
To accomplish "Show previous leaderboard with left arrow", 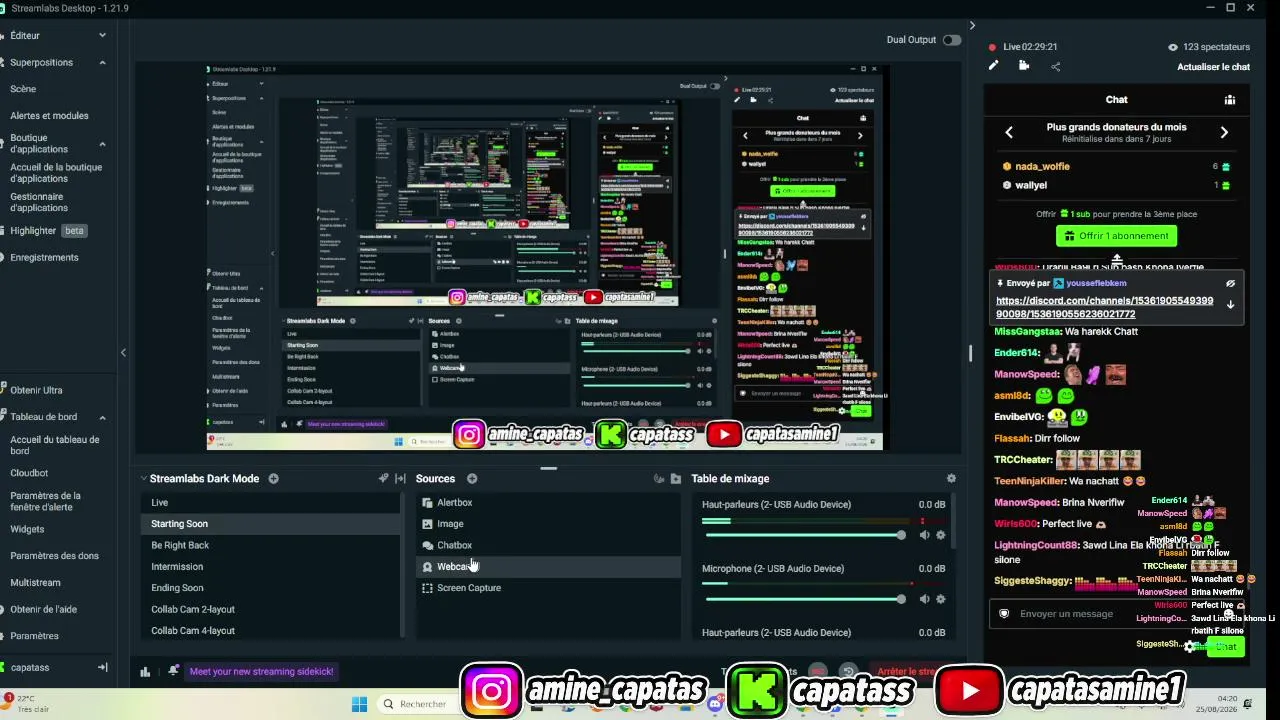I will (x=1009, y=132).
